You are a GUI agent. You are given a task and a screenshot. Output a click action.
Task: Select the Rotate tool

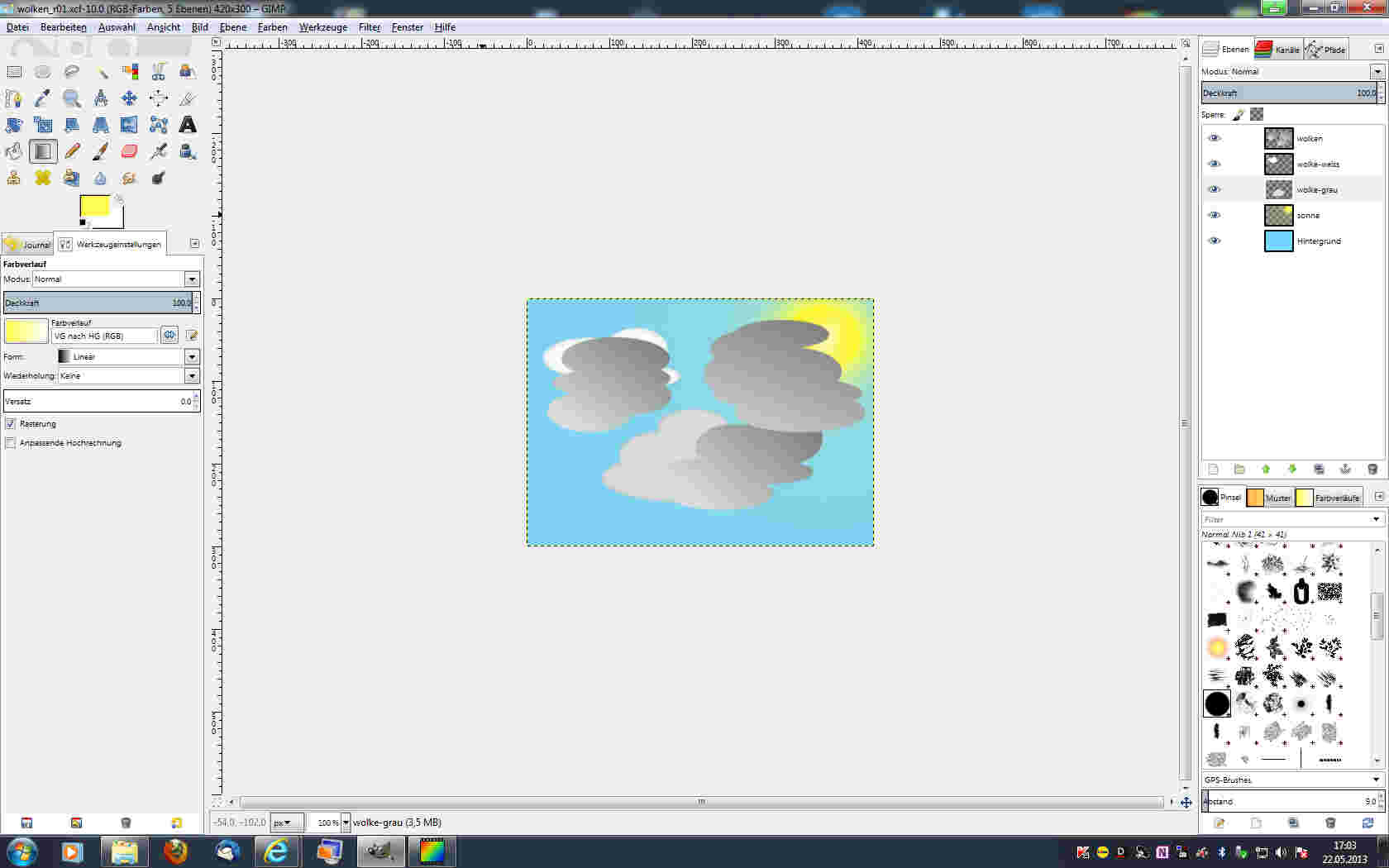pyautogui.click(x=14, y=125)
